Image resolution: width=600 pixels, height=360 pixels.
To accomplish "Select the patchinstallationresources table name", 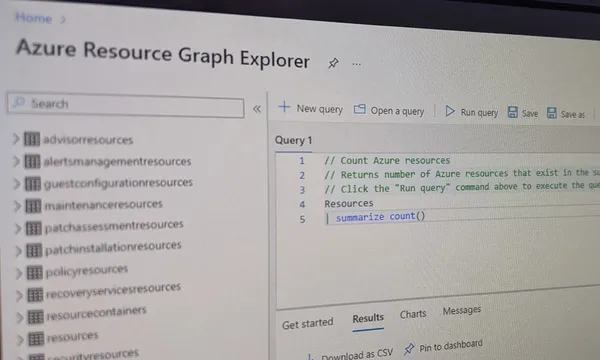I will [113, 248].
